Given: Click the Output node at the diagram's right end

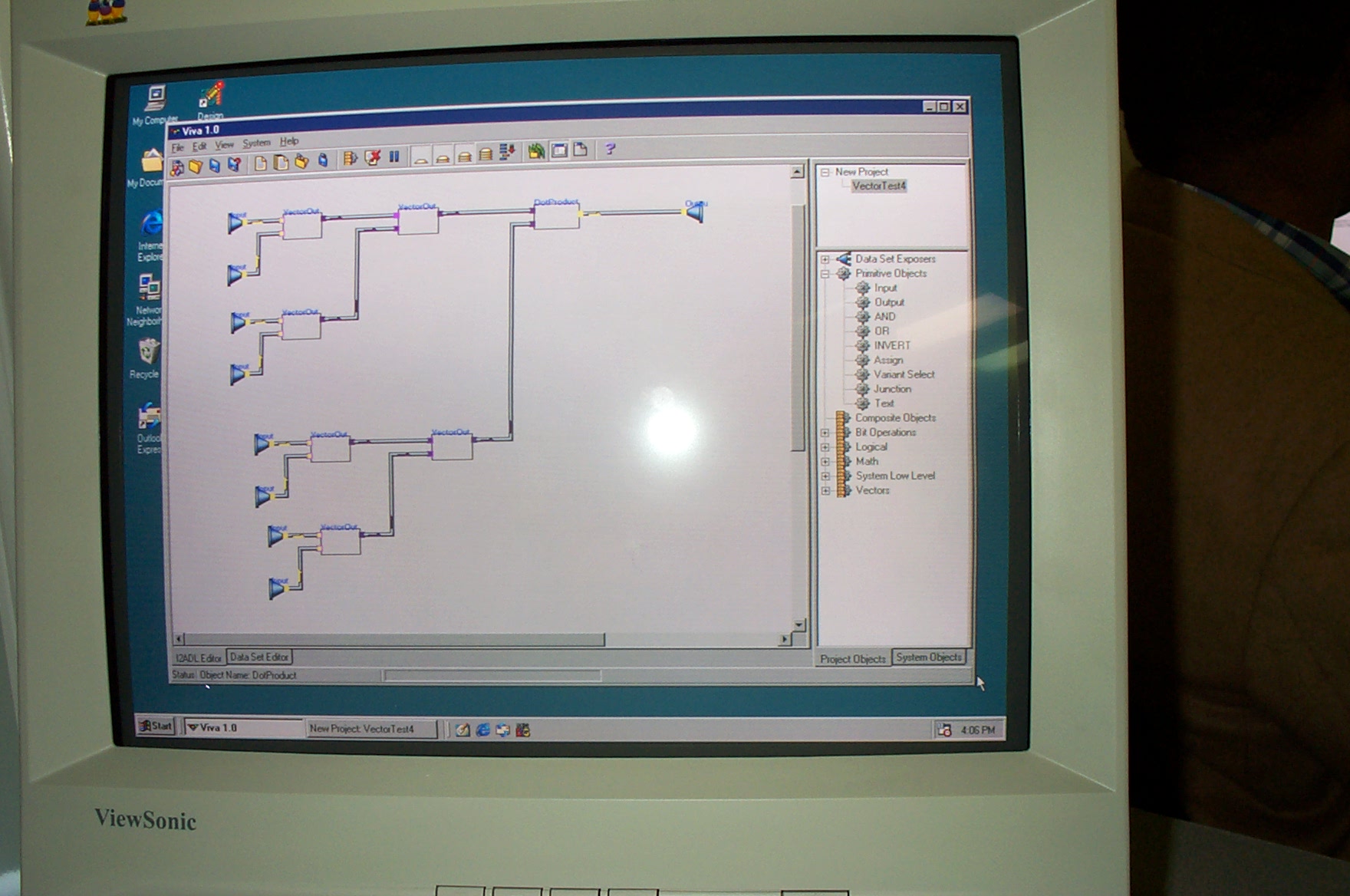Looking at the screenshot, I should [695, 212].
